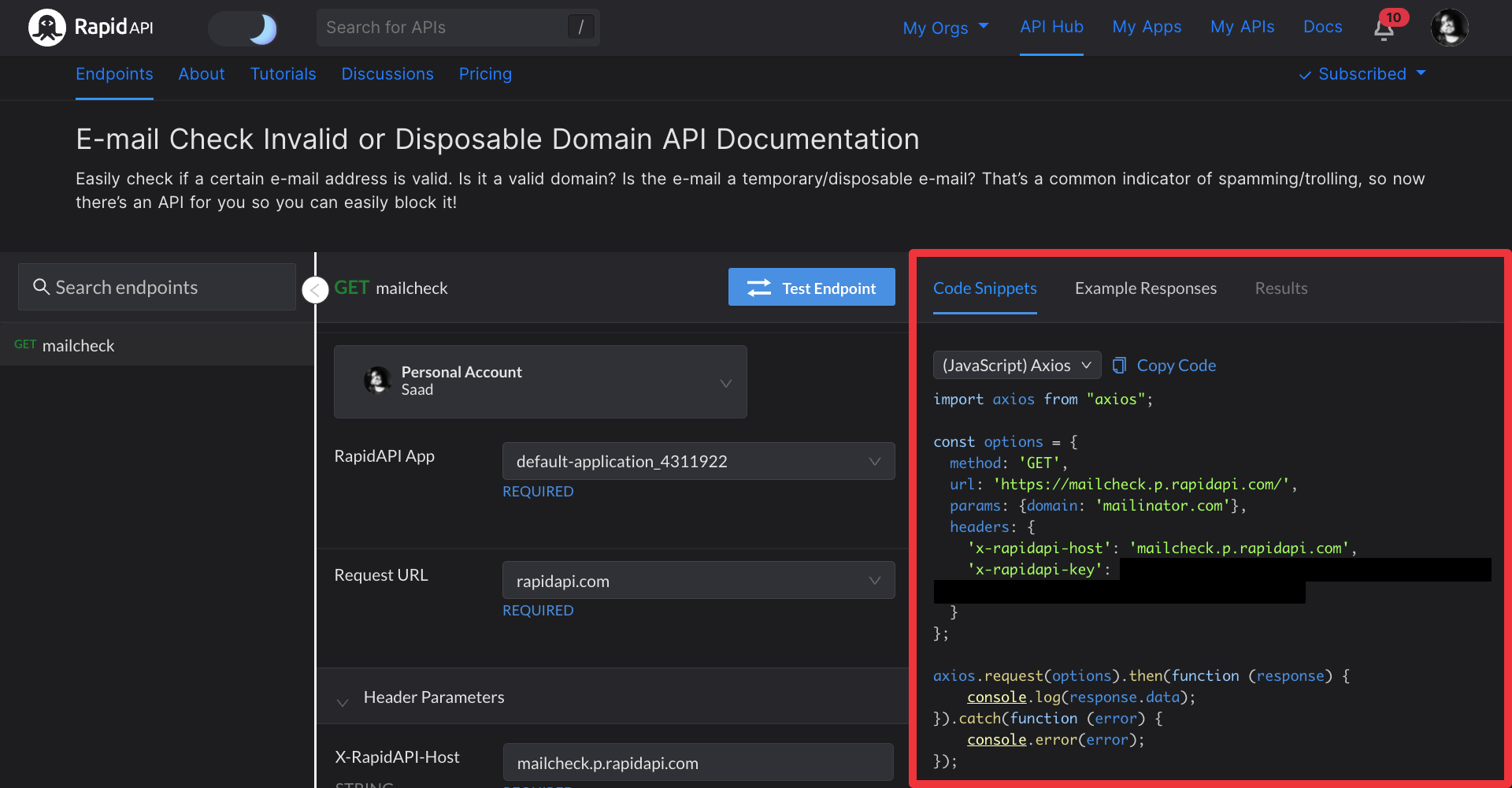Screen dimensions: 1512x788
Task: Click the X-RapidAPI-Host value field
Action: point(699,763)
